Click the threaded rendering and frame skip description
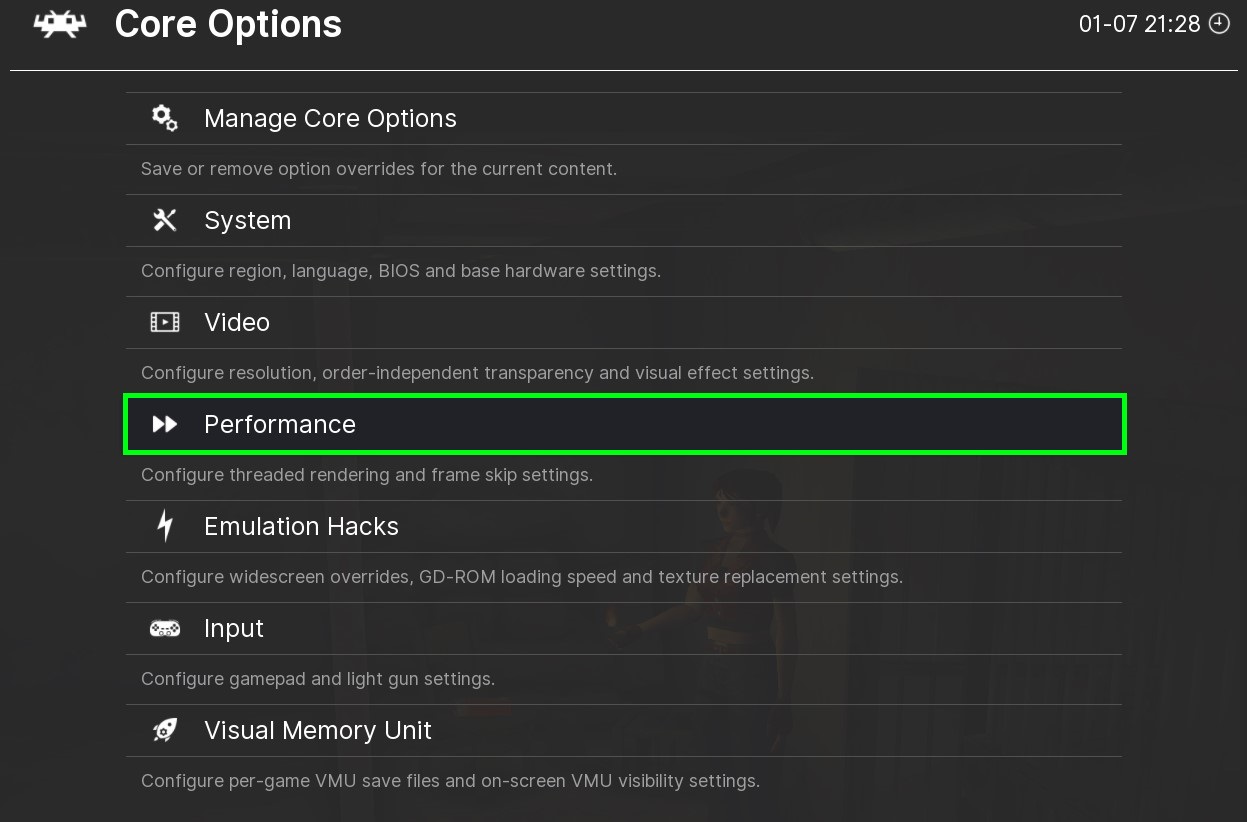The image size is (1247, 822). [367, 475]
